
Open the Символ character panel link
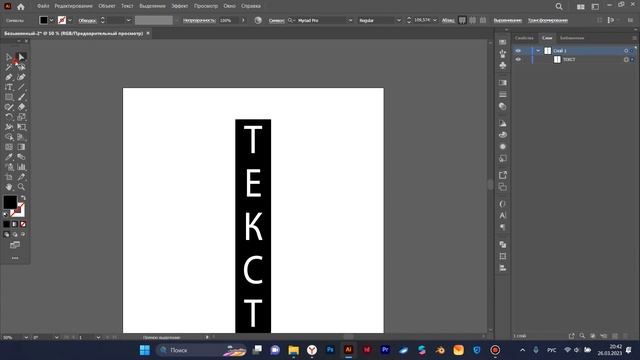click(x=276, y=20)
